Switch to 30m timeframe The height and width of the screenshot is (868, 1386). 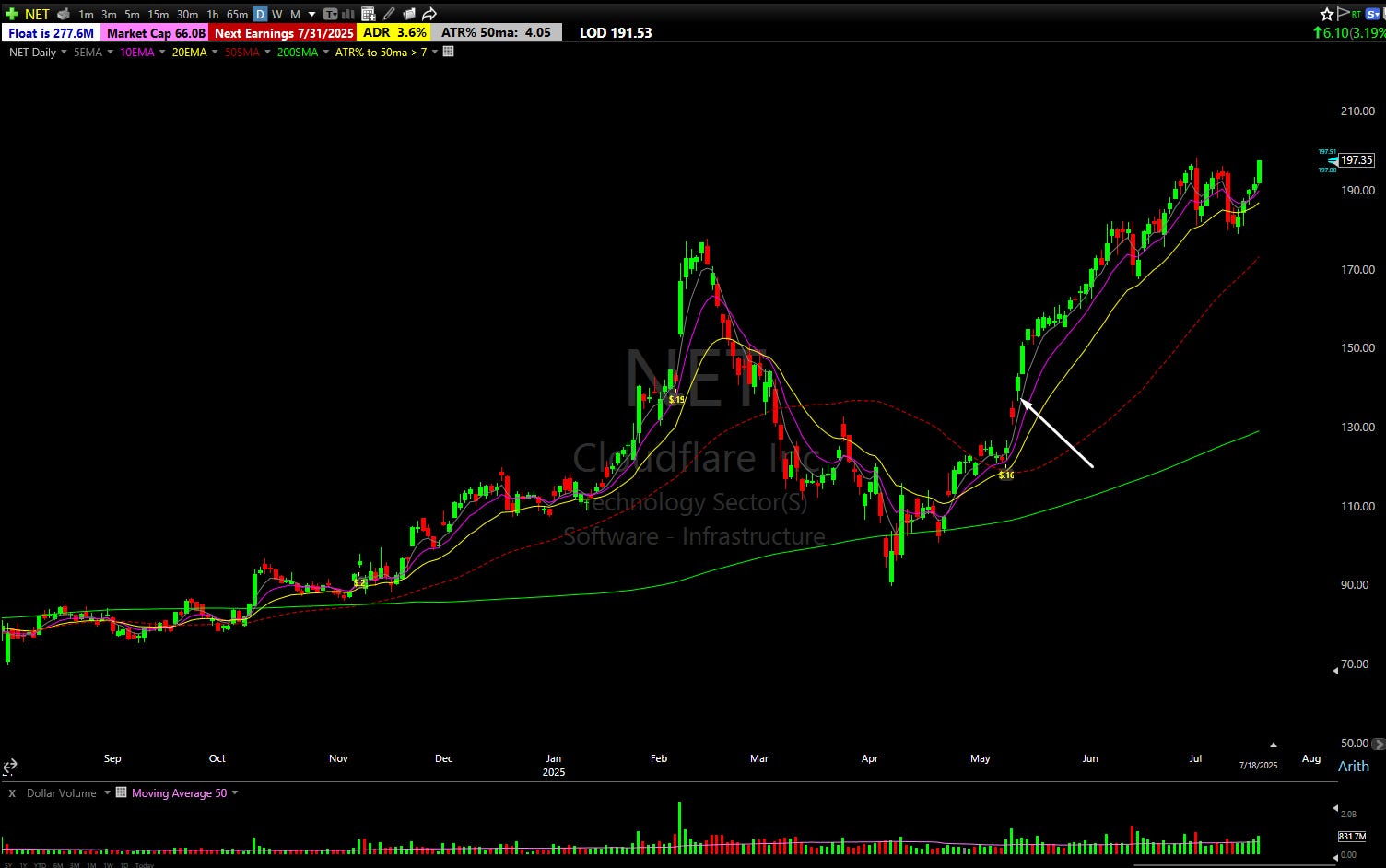click(x=187, y=14)
